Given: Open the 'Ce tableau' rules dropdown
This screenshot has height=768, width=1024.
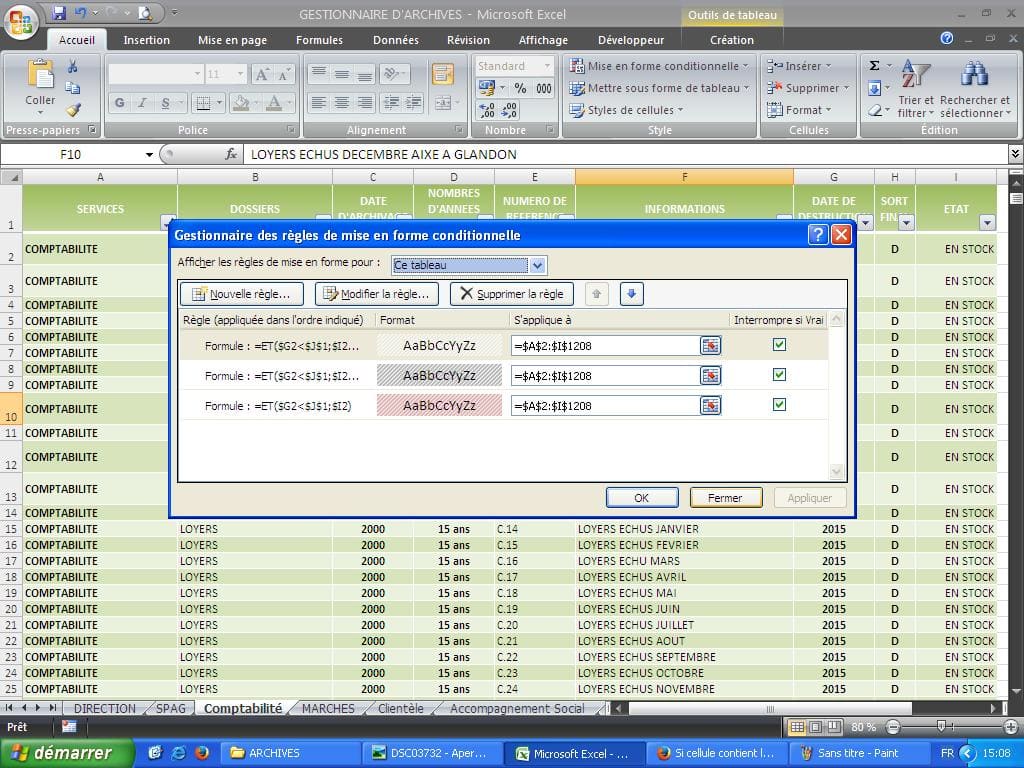Looking at the screenshot, I should tap(537, 265).
